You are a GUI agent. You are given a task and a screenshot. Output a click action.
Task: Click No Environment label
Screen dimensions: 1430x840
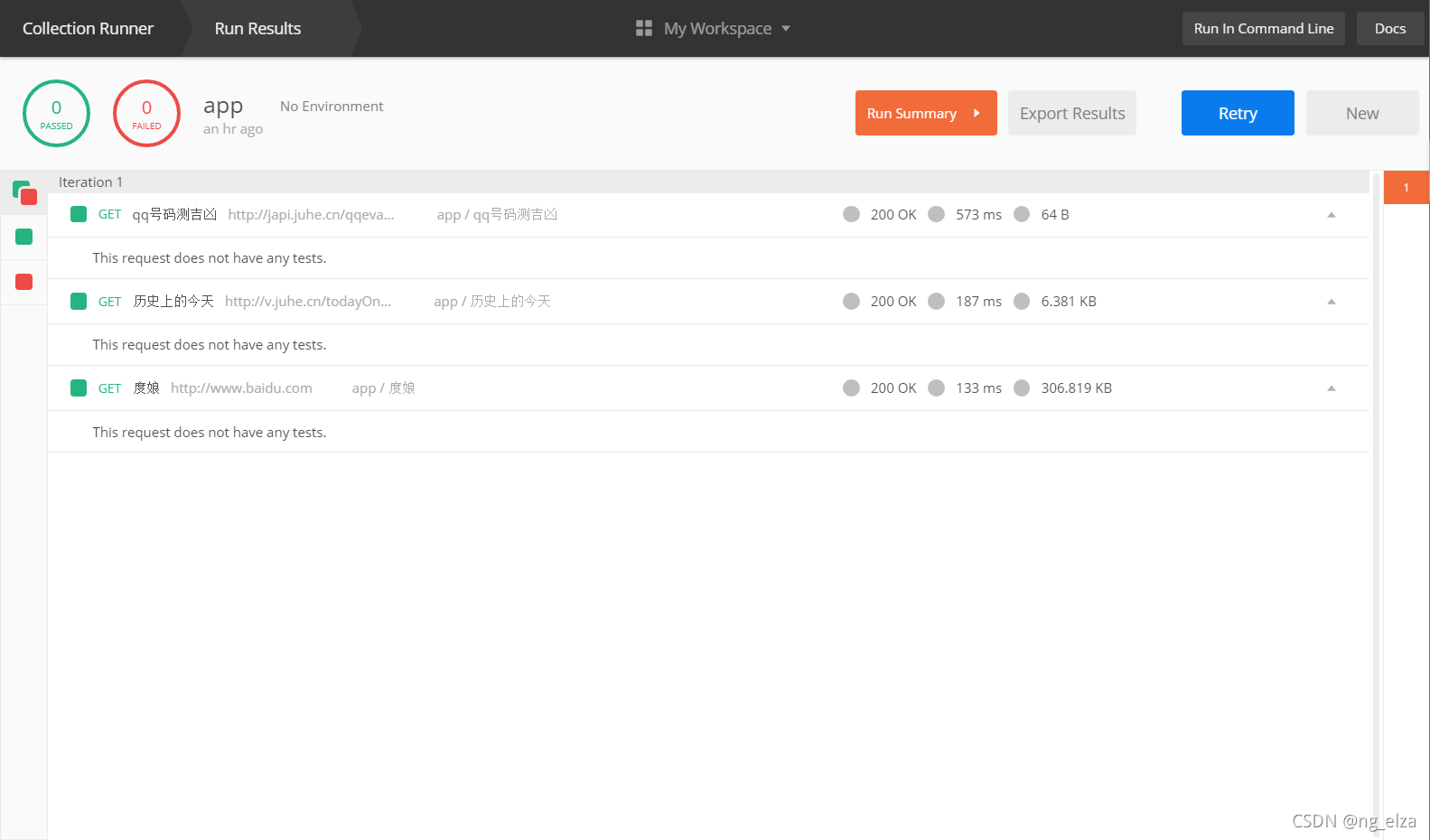[x=332, y=106]
